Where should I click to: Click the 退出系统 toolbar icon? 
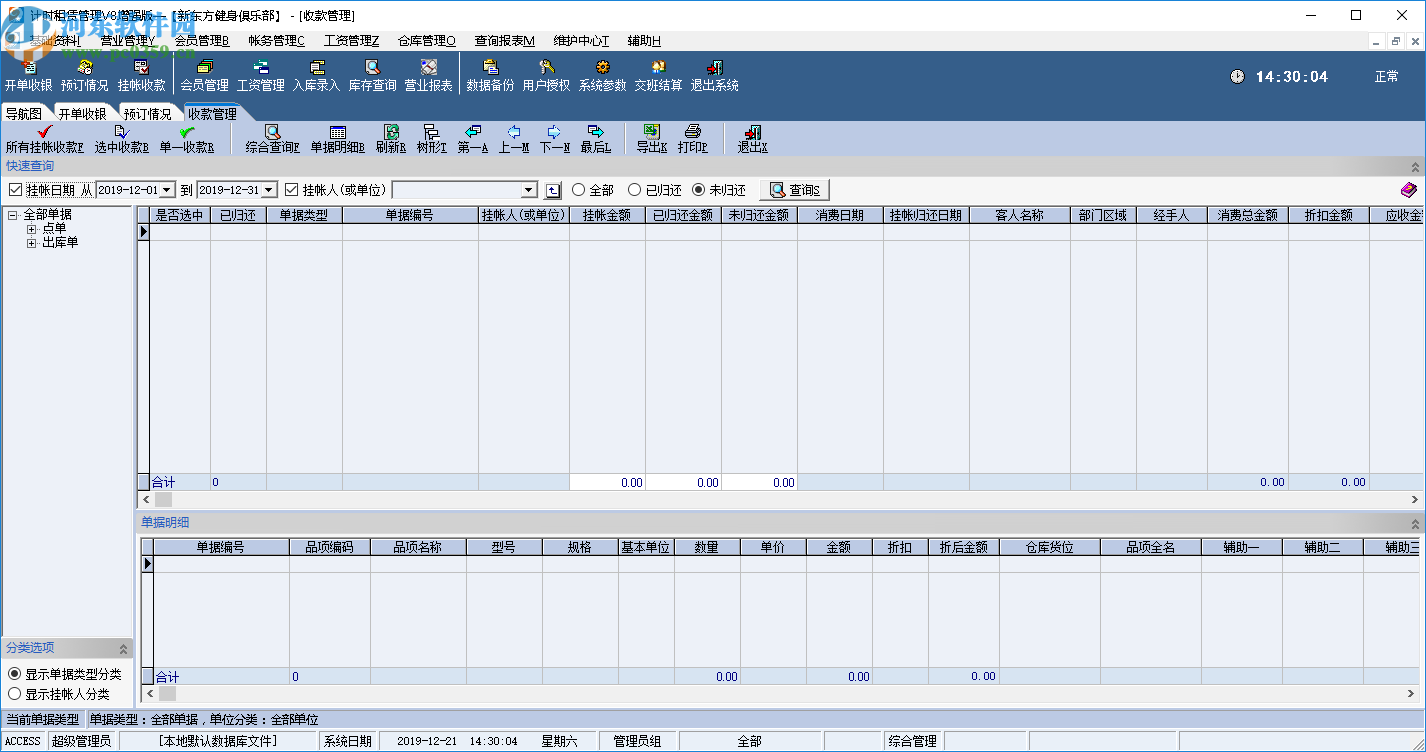coord(714,76)
